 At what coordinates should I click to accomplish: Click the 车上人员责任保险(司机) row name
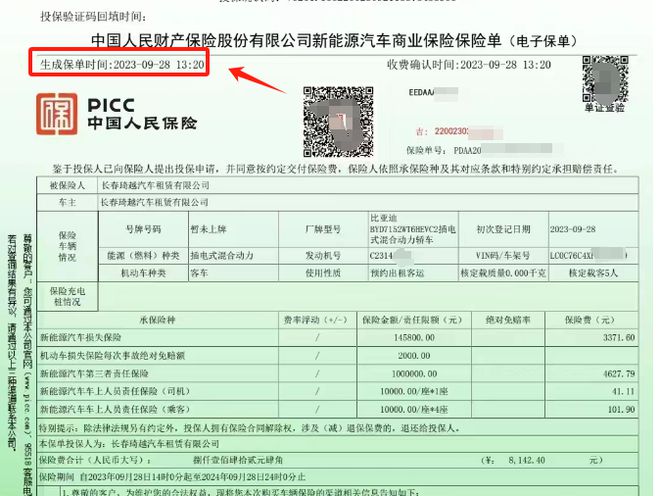point(114,392)
